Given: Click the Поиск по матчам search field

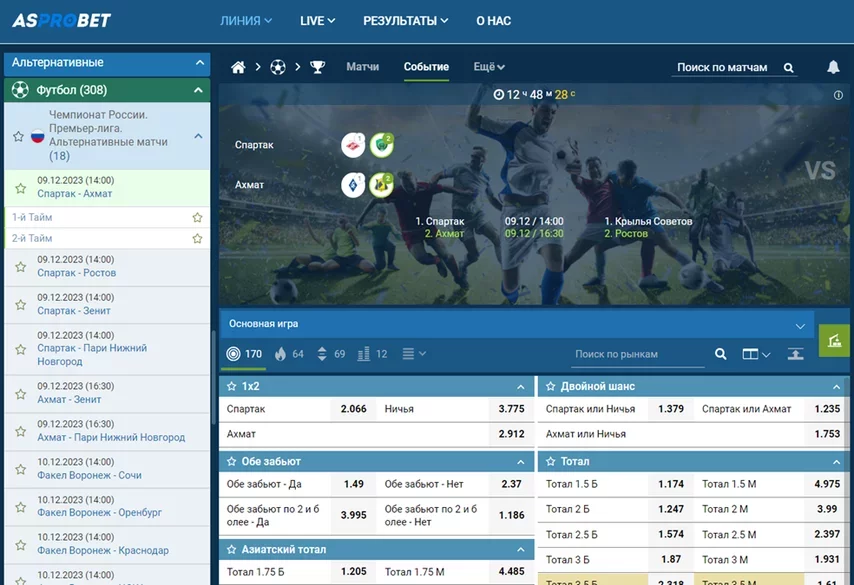Looking at the screenshot, I should coord(723,68).
